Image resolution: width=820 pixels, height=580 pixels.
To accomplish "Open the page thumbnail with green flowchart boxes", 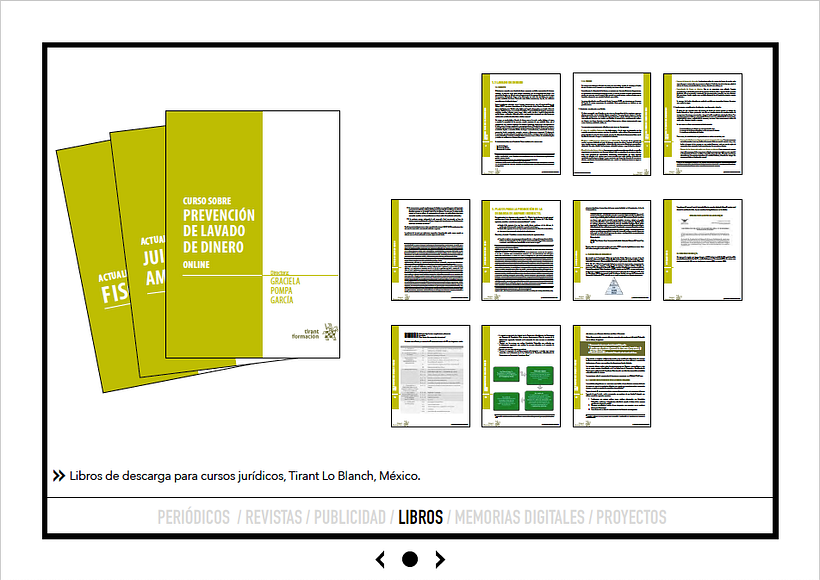I will point(521,376).
